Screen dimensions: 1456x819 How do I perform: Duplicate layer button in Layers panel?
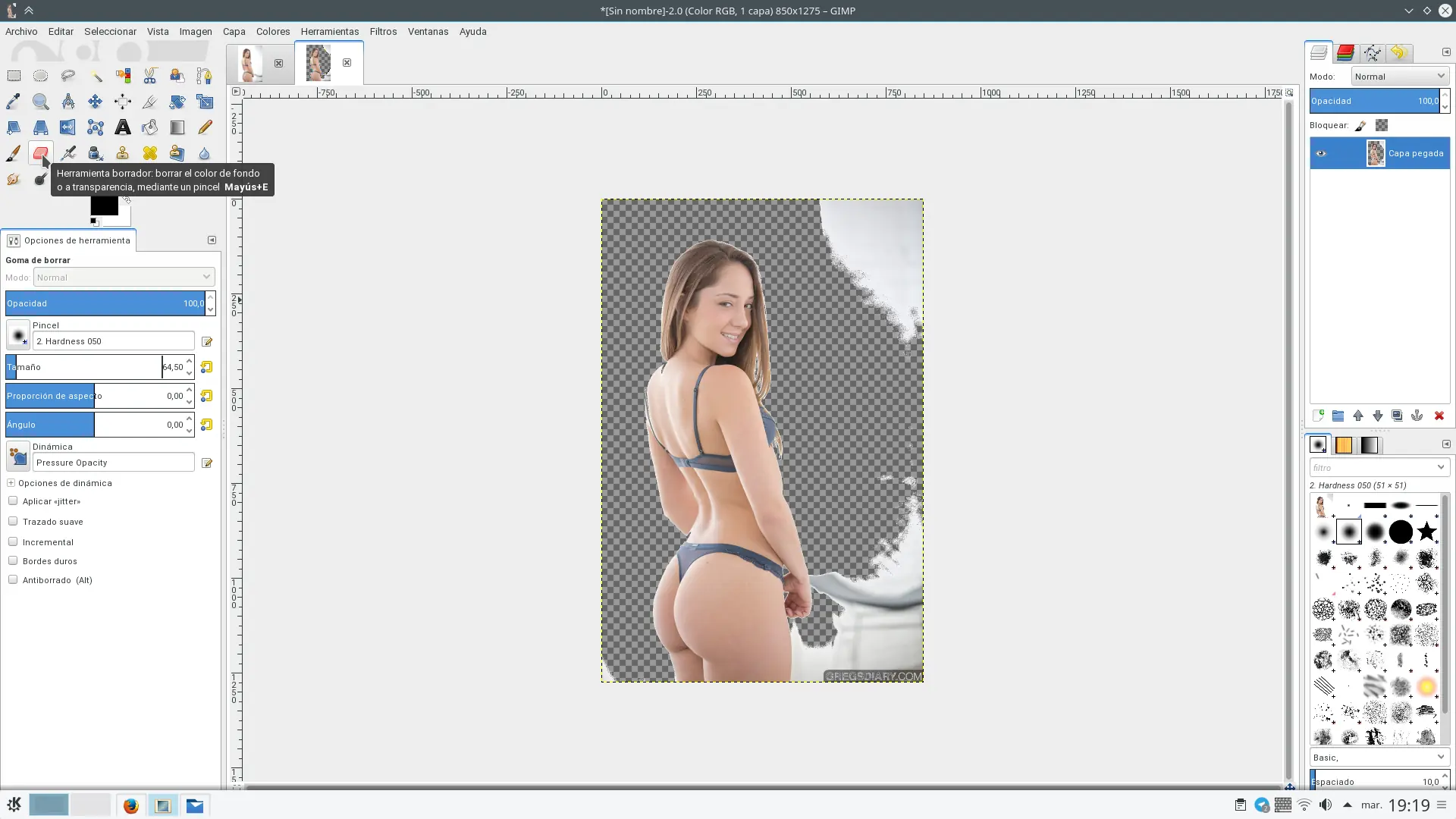tap(1397, 416)
